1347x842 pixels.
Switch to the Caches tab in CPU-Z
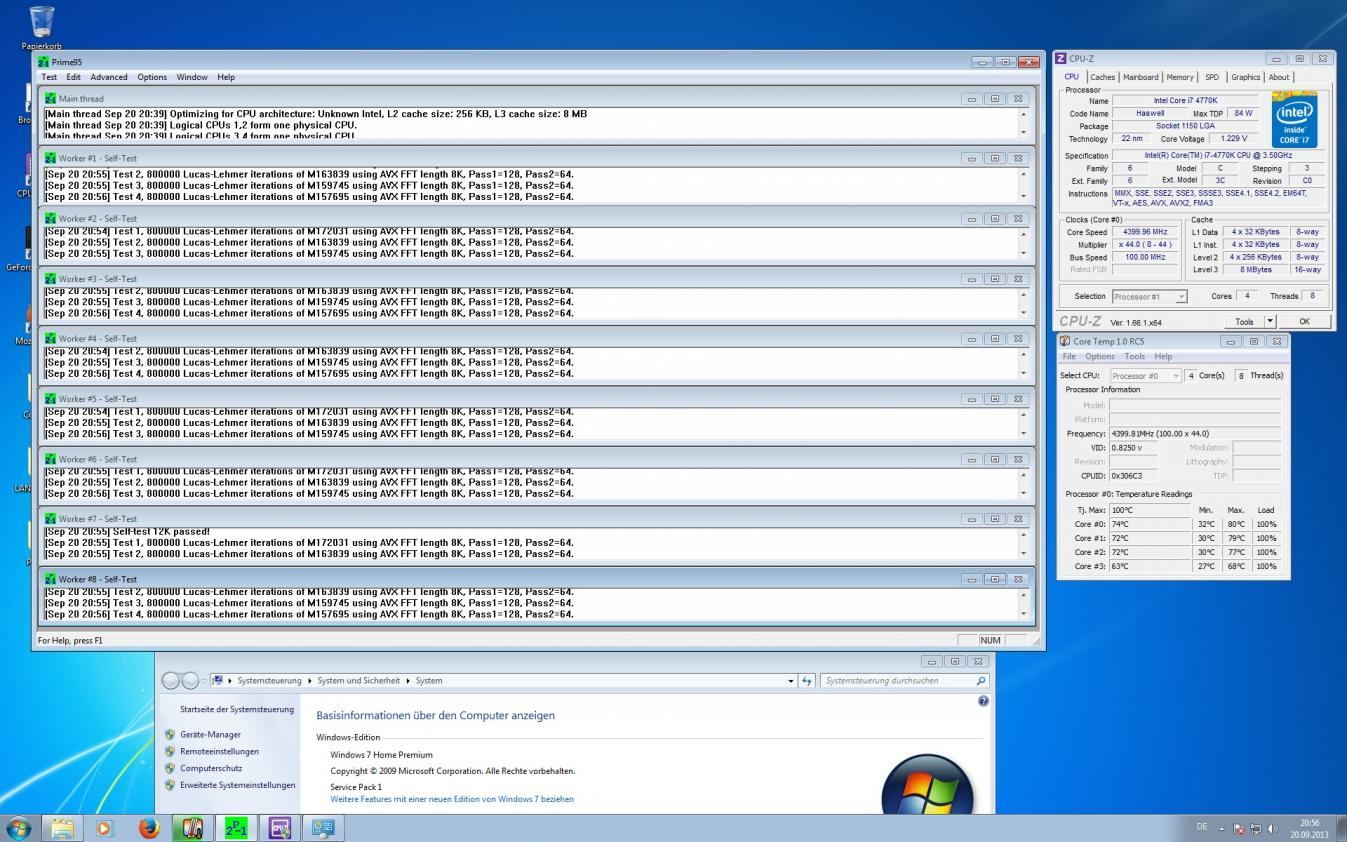tap(1103, 77)
